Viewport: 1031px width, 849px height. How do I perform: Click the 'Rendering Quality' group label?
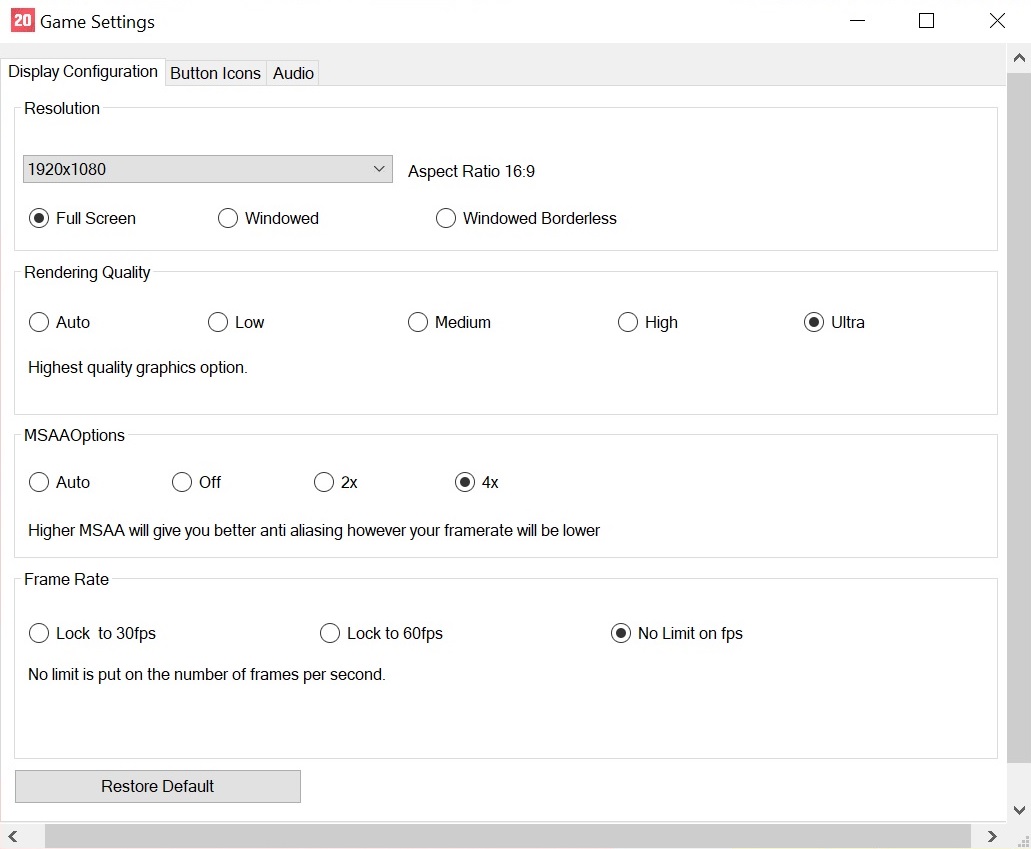87,272
